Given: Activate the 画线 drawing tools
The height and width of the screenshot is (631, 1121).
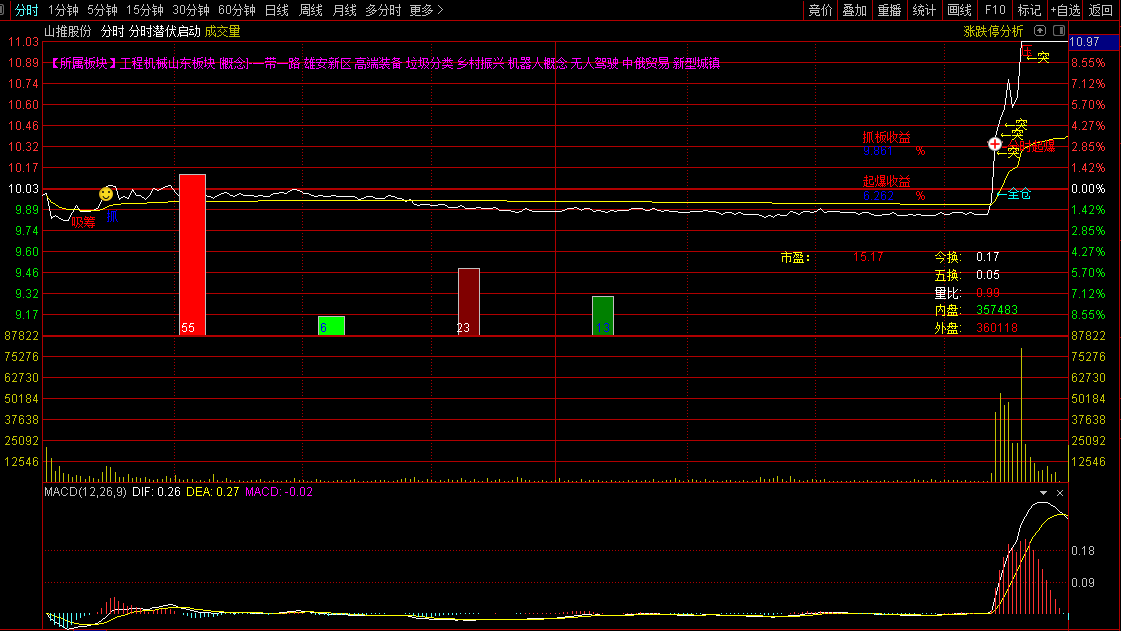Looking at the screenshot, I should [959, 10].
